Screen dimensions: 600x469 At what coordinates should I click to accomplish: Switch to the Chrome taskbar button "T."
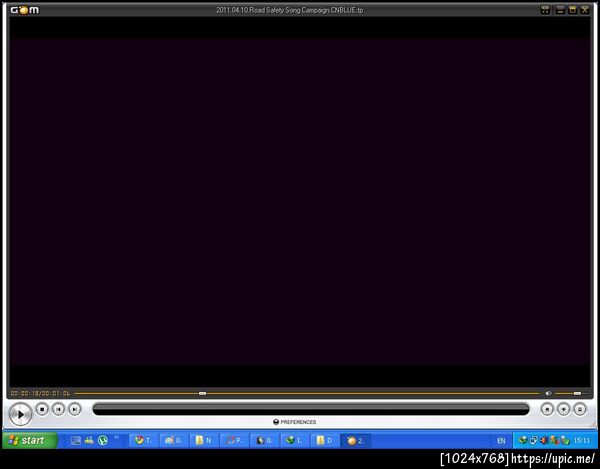click(143, 440)
